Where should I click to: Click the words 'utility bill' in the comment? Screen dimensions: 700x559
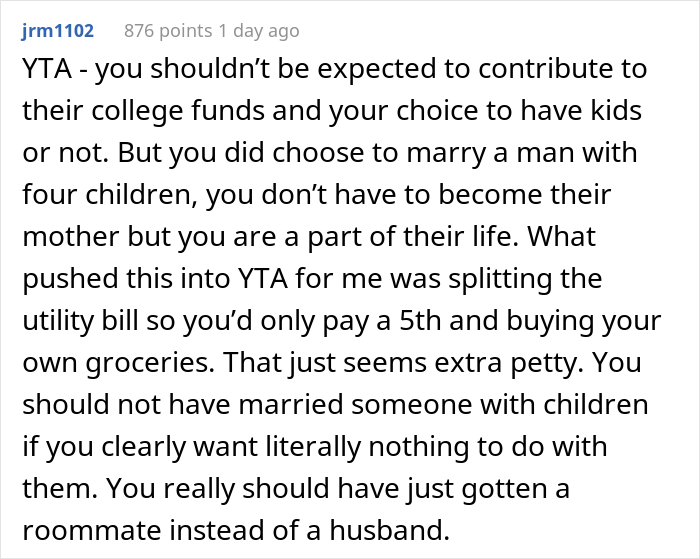click(x=80, y=321)
